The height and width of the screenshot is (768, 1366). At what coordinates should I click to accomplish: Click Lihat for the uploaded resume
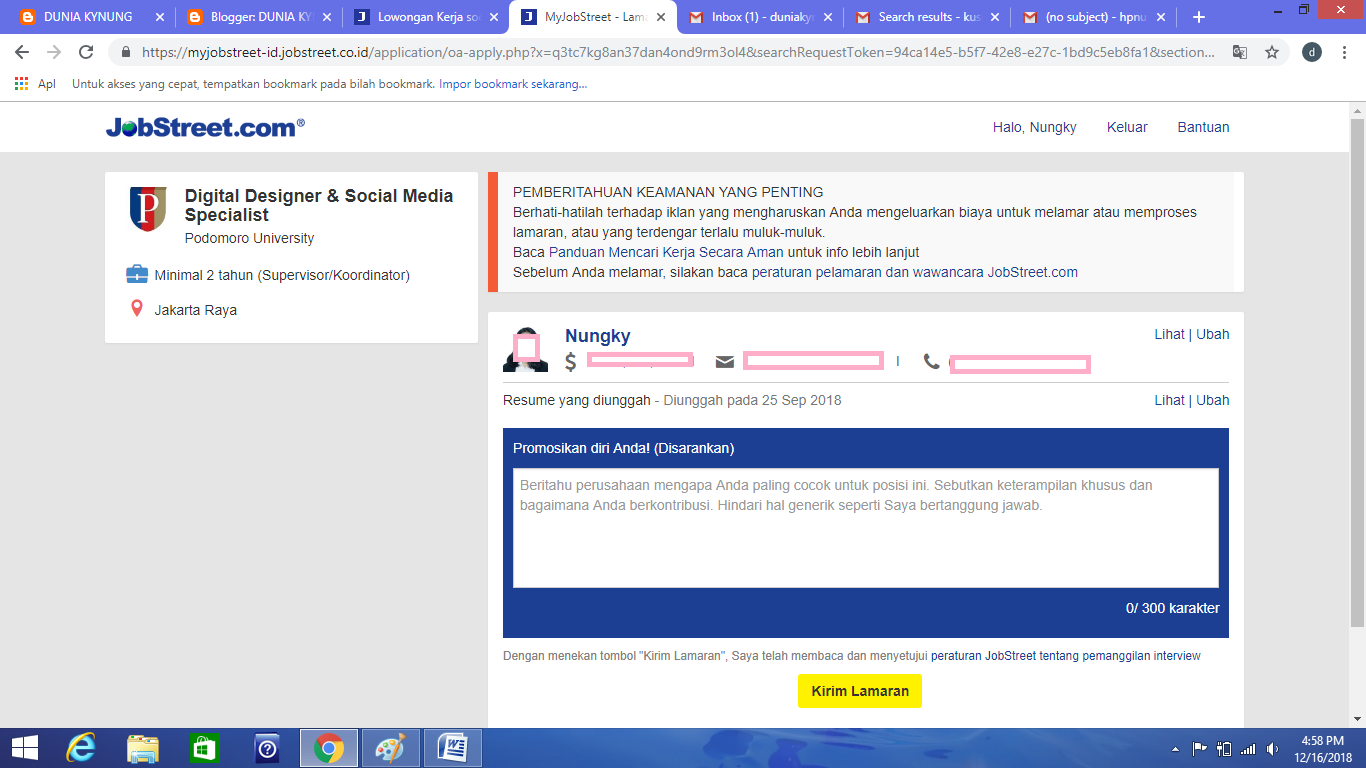pos(1169,400)
